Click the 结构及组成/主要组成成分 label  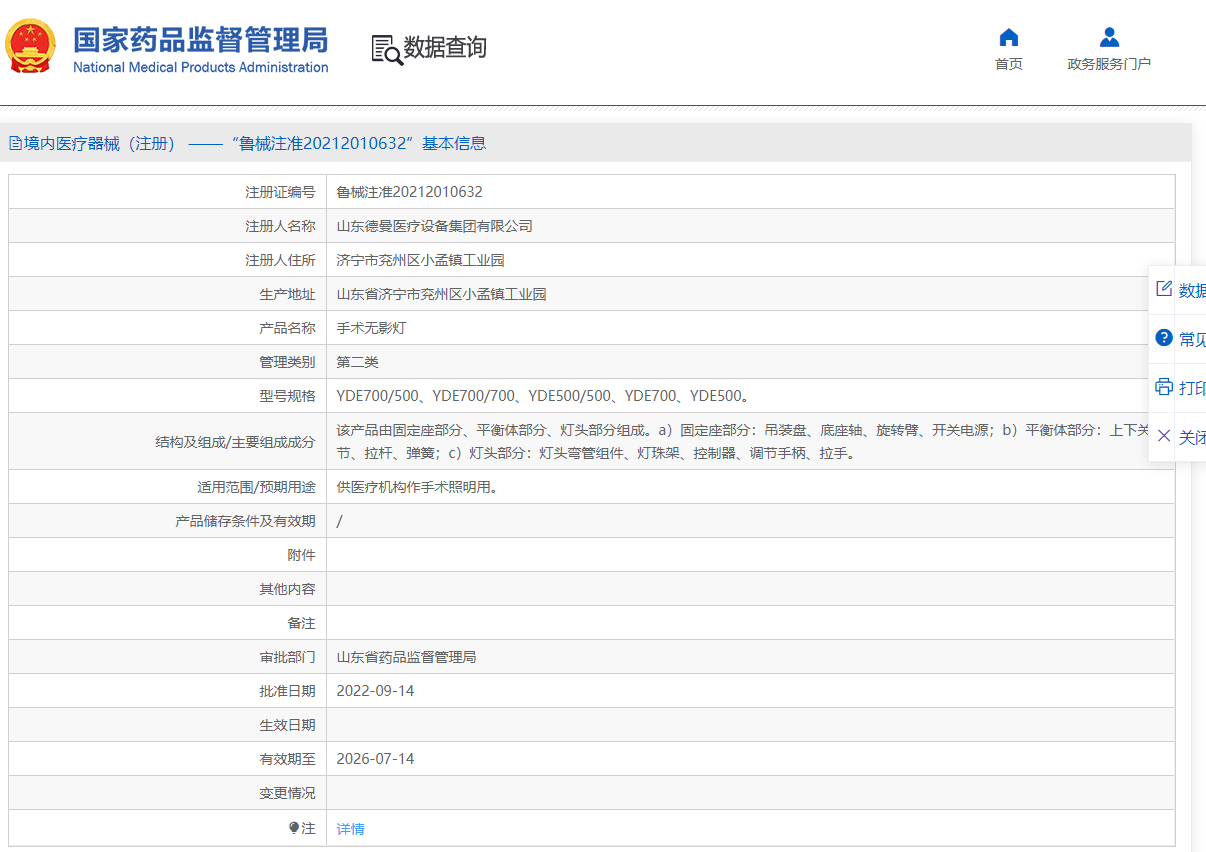click(235, 441)
